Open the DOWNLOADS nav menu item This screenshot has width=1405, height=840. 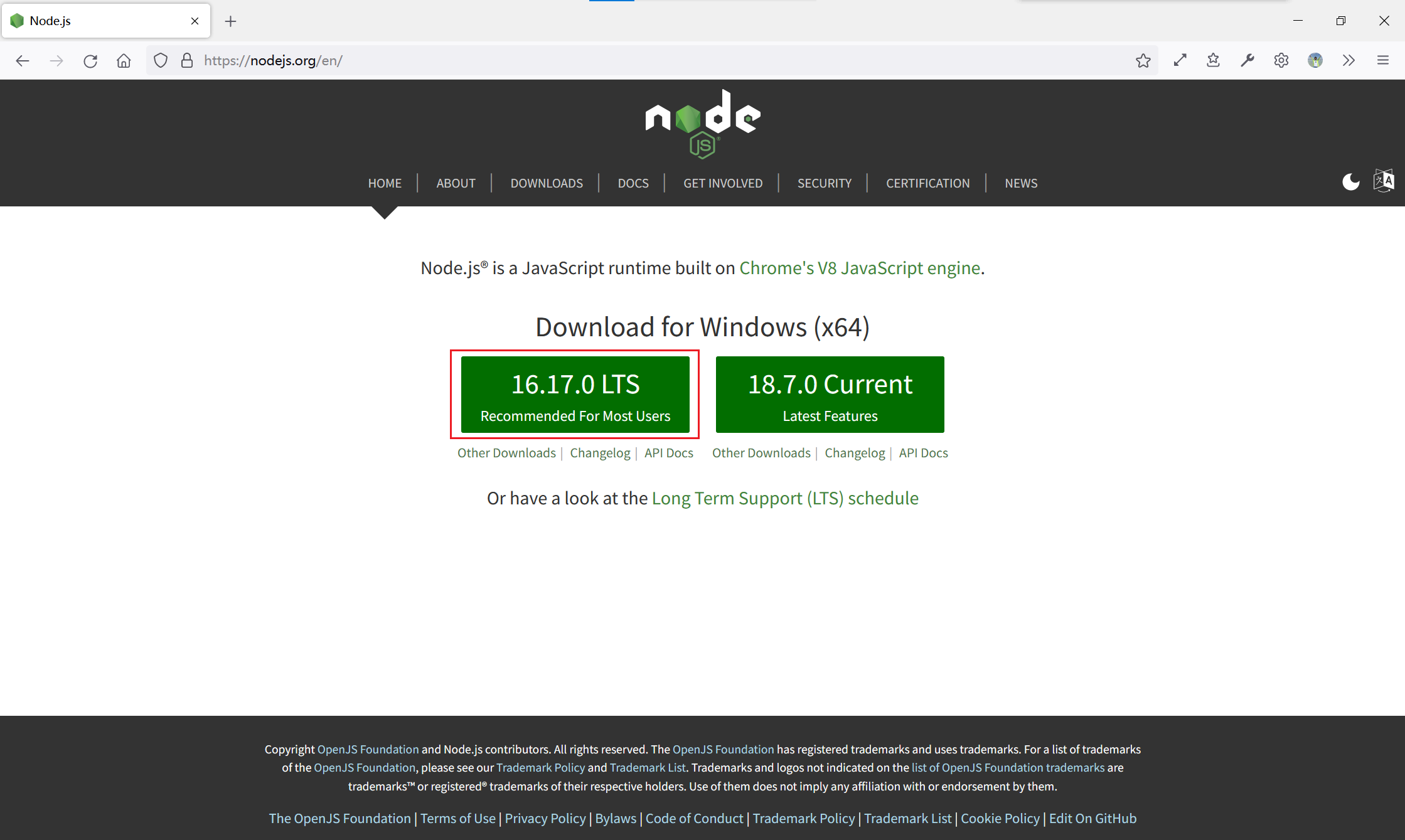pyautogui.click(x=546, y=183)
